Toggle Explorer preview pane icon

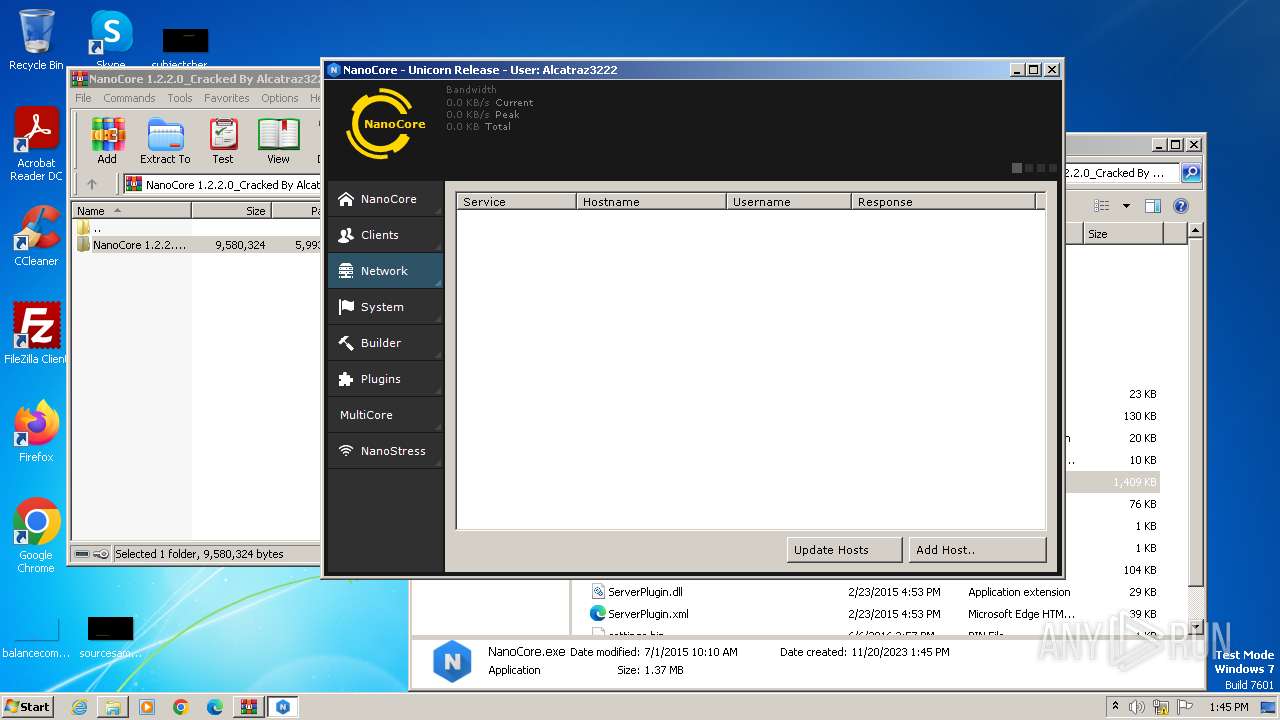pyautogui.click(x=1152, y=206)
